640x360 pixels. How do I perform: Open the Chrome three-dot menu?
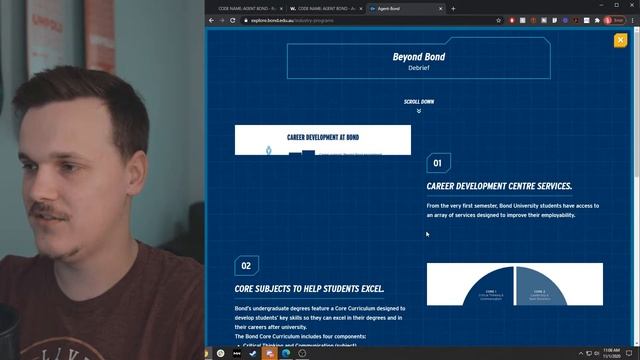click(633, 20)
